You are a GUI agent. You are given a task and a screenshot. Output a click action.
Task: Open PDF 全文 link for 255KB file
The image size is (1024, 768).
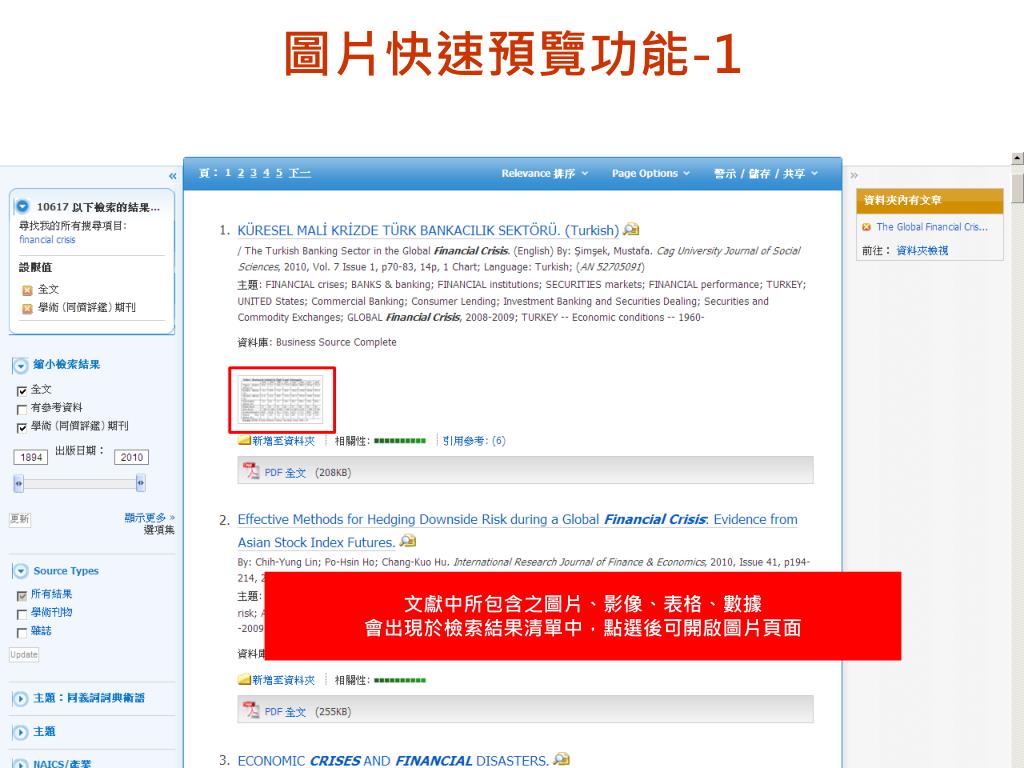point(285,712)
